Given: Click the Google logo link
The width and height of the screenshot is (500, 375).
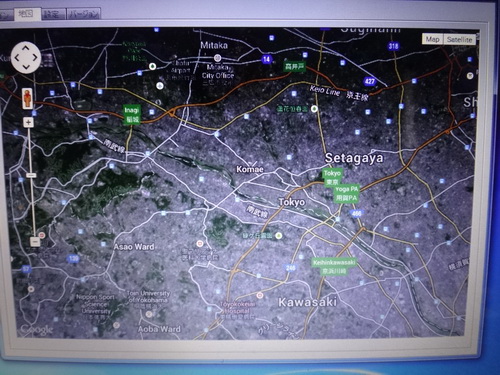Looking at the screenshot, I should tap(37, 329).
